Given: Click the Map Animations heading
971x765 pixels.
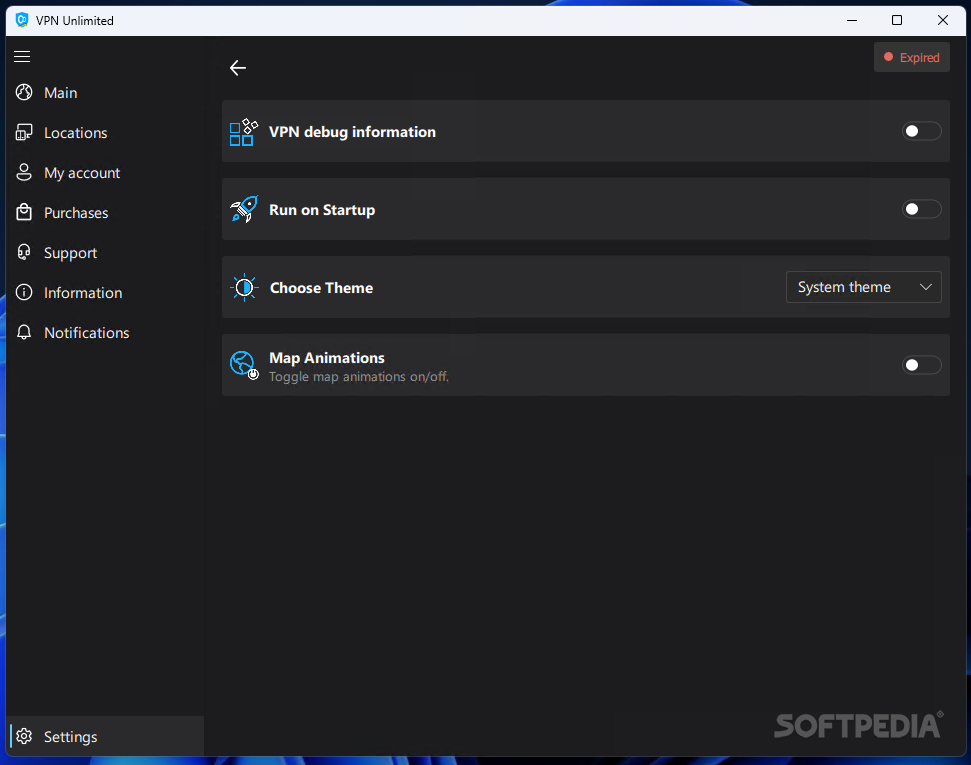Looking at the screenshot, I should [x=327, y=358].
